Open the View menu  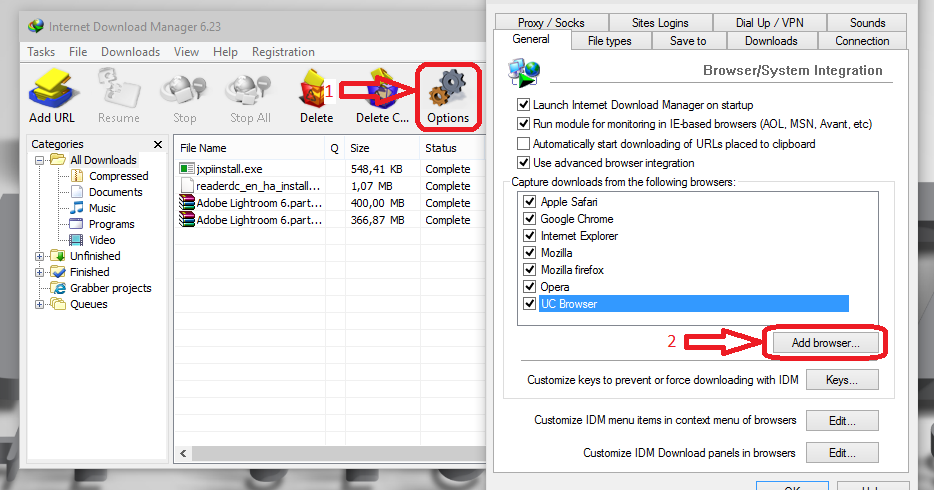[x=186, y=52]
